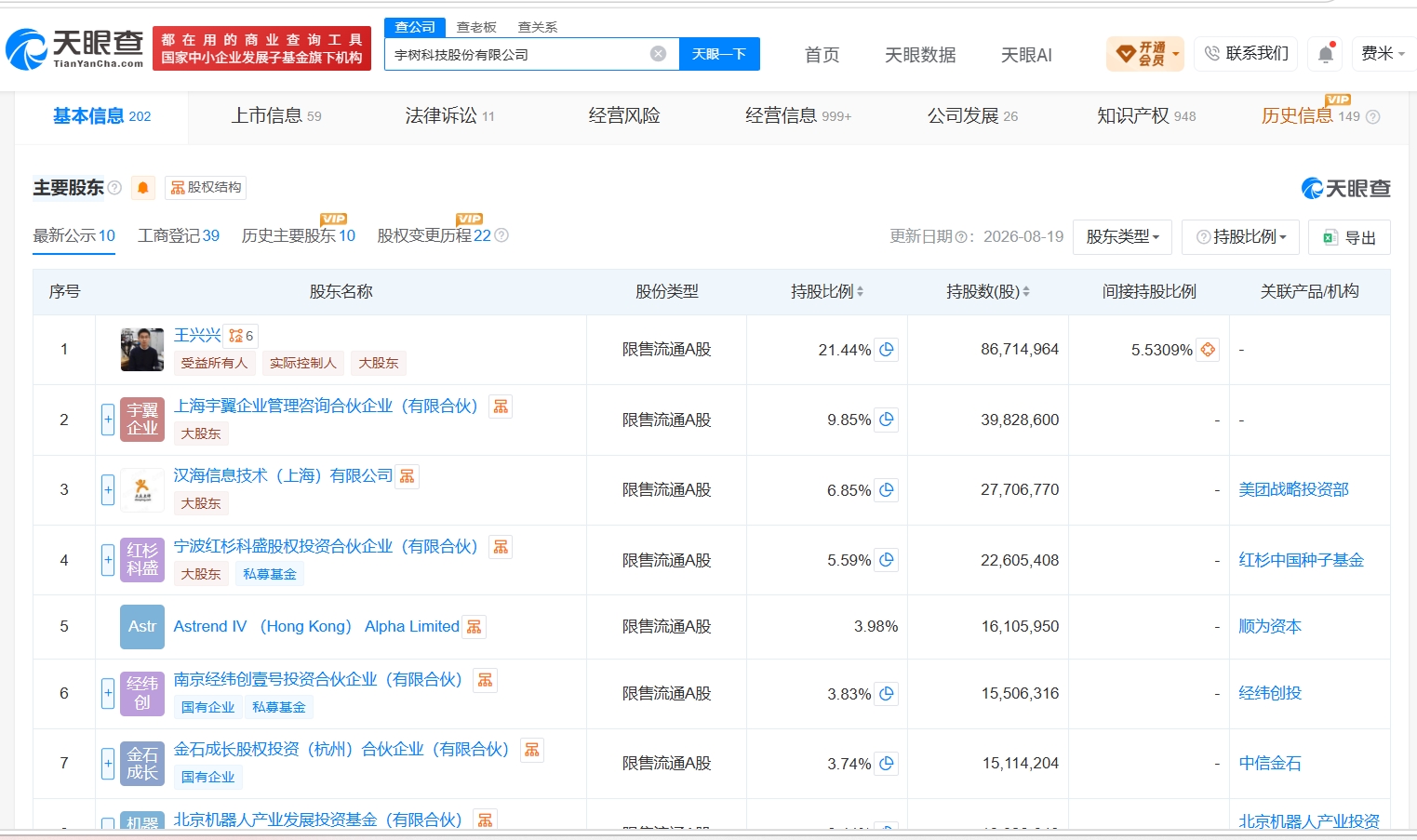Expand row for 上海宇翼企业管理咨询合伙企业

point(108,420)
